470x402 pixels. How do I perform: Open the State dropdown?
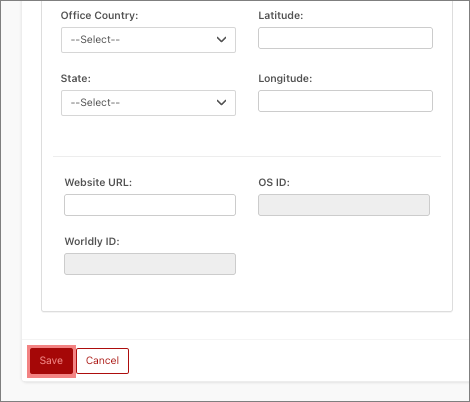(x=148, y=103)
